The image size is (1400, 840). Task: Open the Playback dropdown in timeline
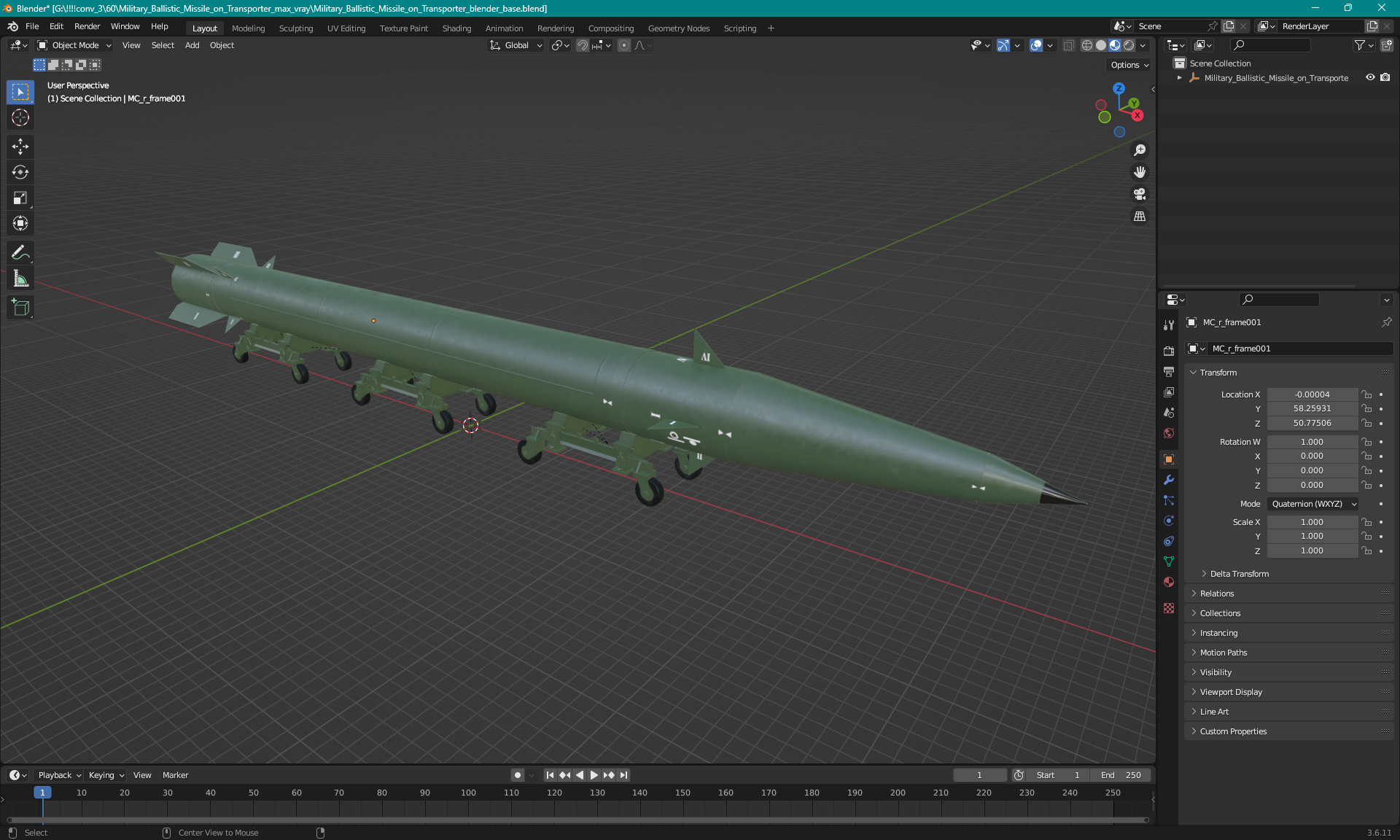[59, 775]
